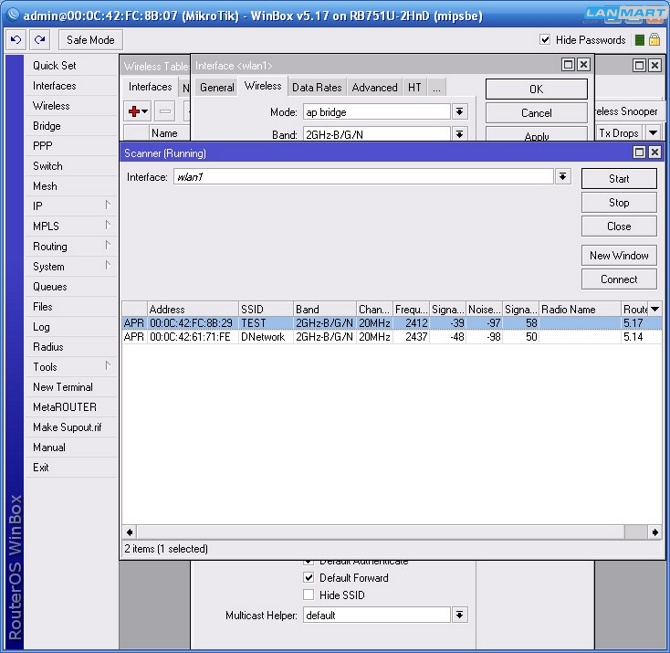This screenshot has height=653, width=670.
Task: Toggle the Hide Passwords checkbox
Action: pyautogui.click(x=545, y=40)
